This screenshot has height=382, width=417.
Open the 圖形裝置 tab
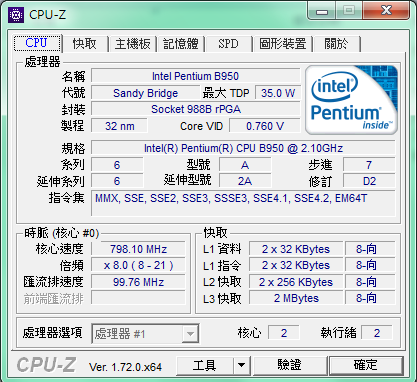click(283, 44)
